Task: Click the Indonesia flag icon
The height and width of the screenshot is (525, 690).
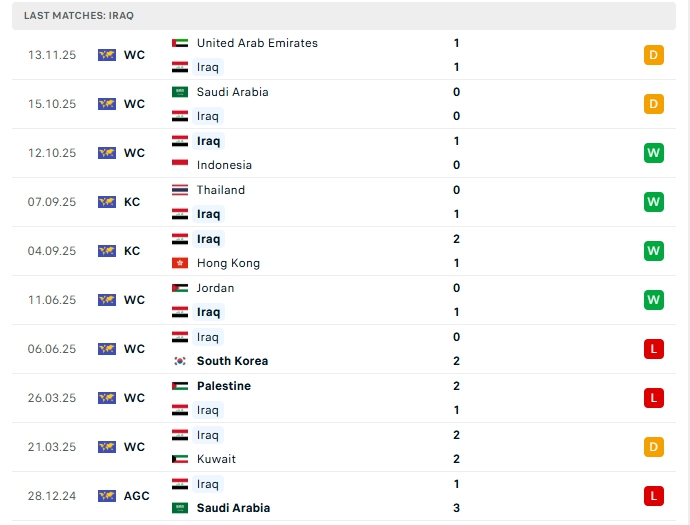Action: coord(180,165)
